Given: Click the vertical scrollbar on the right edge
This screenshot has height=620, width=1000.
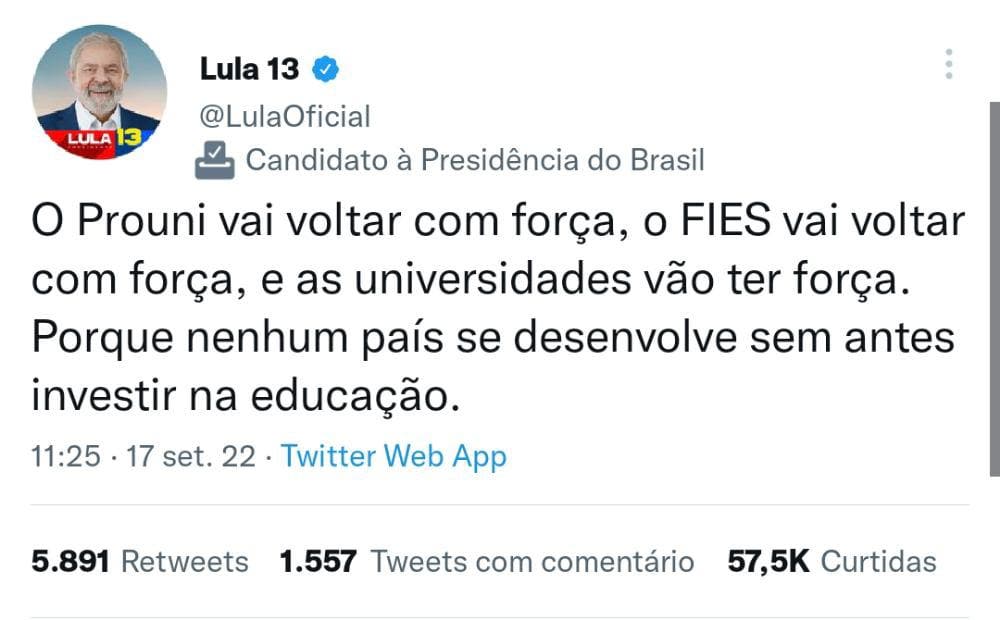Looking at the screenshot, I should coord(994,300).
